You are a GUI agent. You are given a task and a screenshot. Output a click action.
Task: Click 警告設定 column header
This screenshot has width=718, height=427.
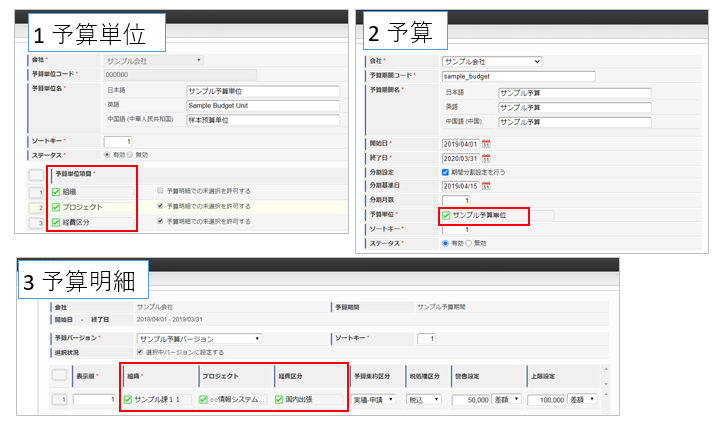pyautogui.click(x=488, y=376)
